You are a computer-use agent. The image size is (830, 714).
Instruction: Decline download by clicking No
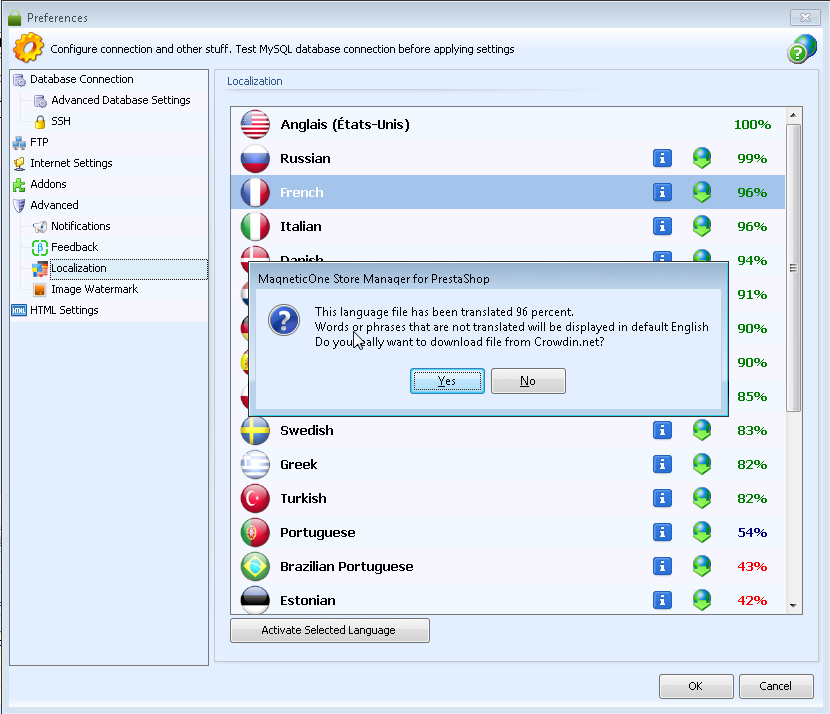[528, 381]
